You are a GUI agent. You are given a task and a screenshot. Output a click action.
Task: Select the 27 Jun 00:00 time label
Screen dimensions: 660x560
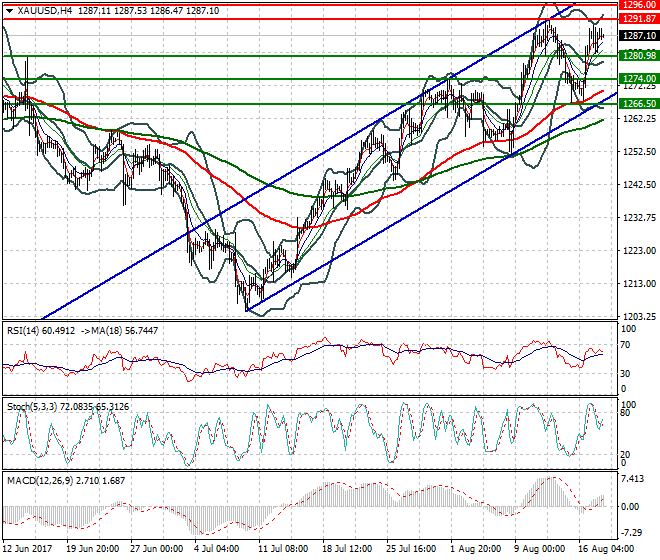(157, 549)
